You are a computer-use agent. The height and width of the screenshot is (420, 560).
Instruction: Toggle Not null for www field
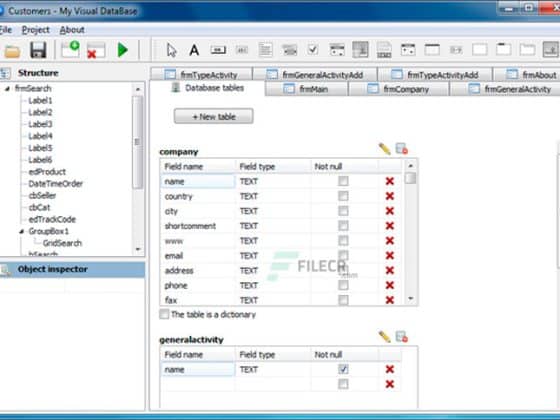tap(343, 241)
